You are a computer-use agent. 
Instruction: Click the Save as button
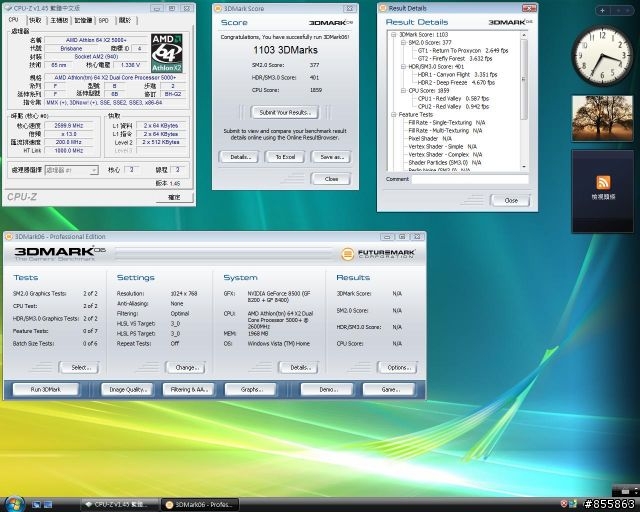pos(331,157)
